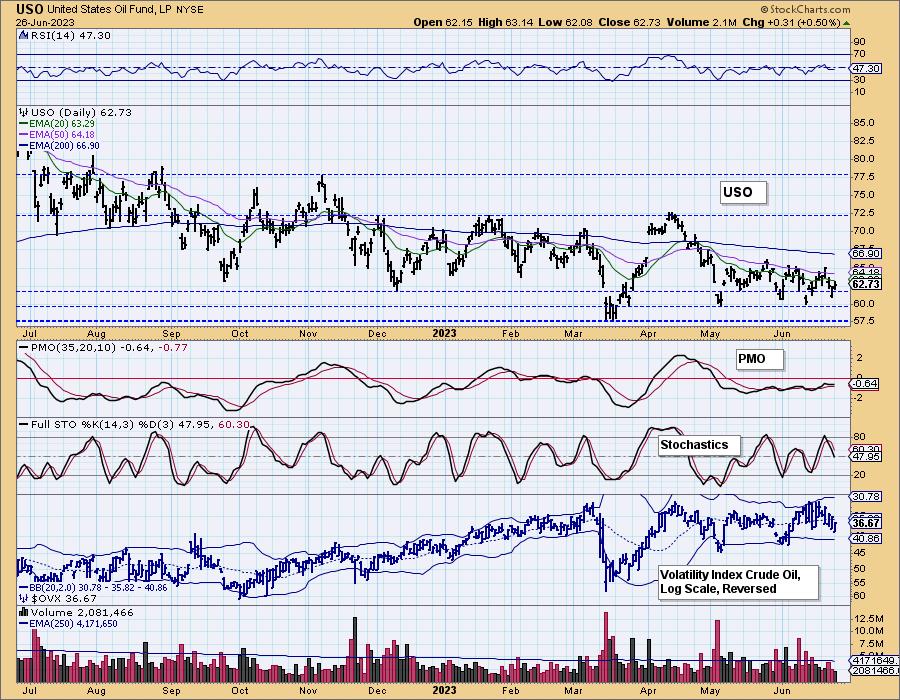Click the Stochastics annotation label box
This screenshot has width=900, height=700.
point(699,445)
